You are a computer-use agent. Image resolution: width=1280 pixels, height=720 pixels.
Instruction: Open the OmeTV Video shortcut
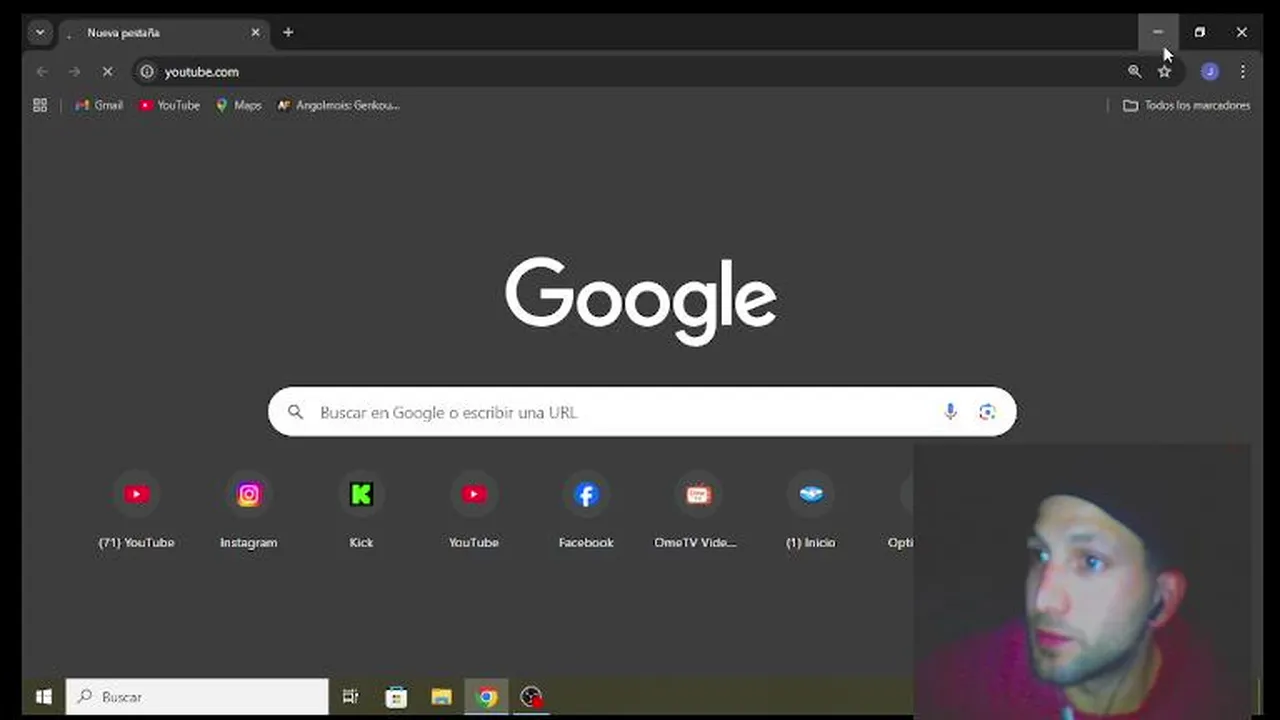(698, 512)
